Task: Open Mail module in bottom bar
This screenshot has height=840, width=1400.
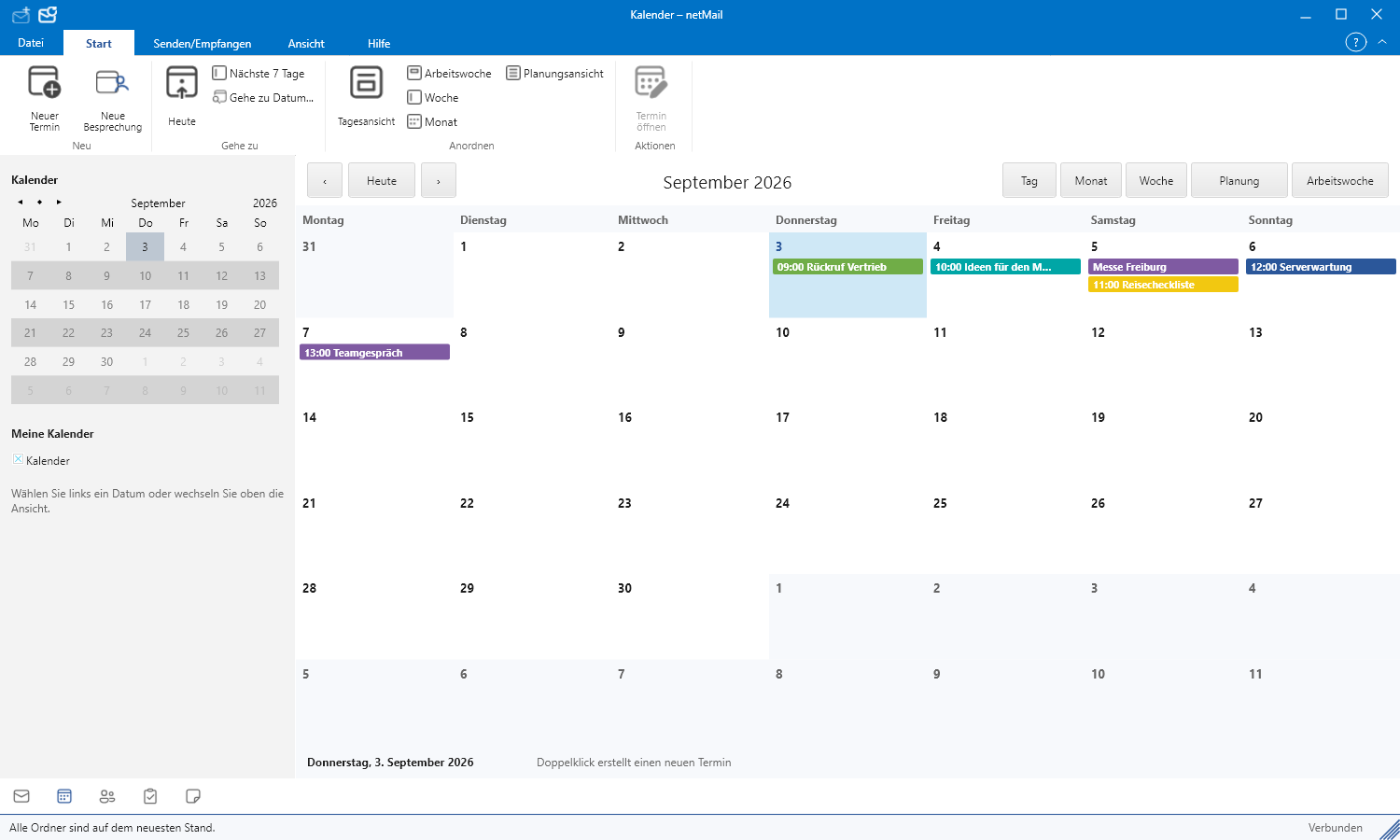Action: point(21,796)
